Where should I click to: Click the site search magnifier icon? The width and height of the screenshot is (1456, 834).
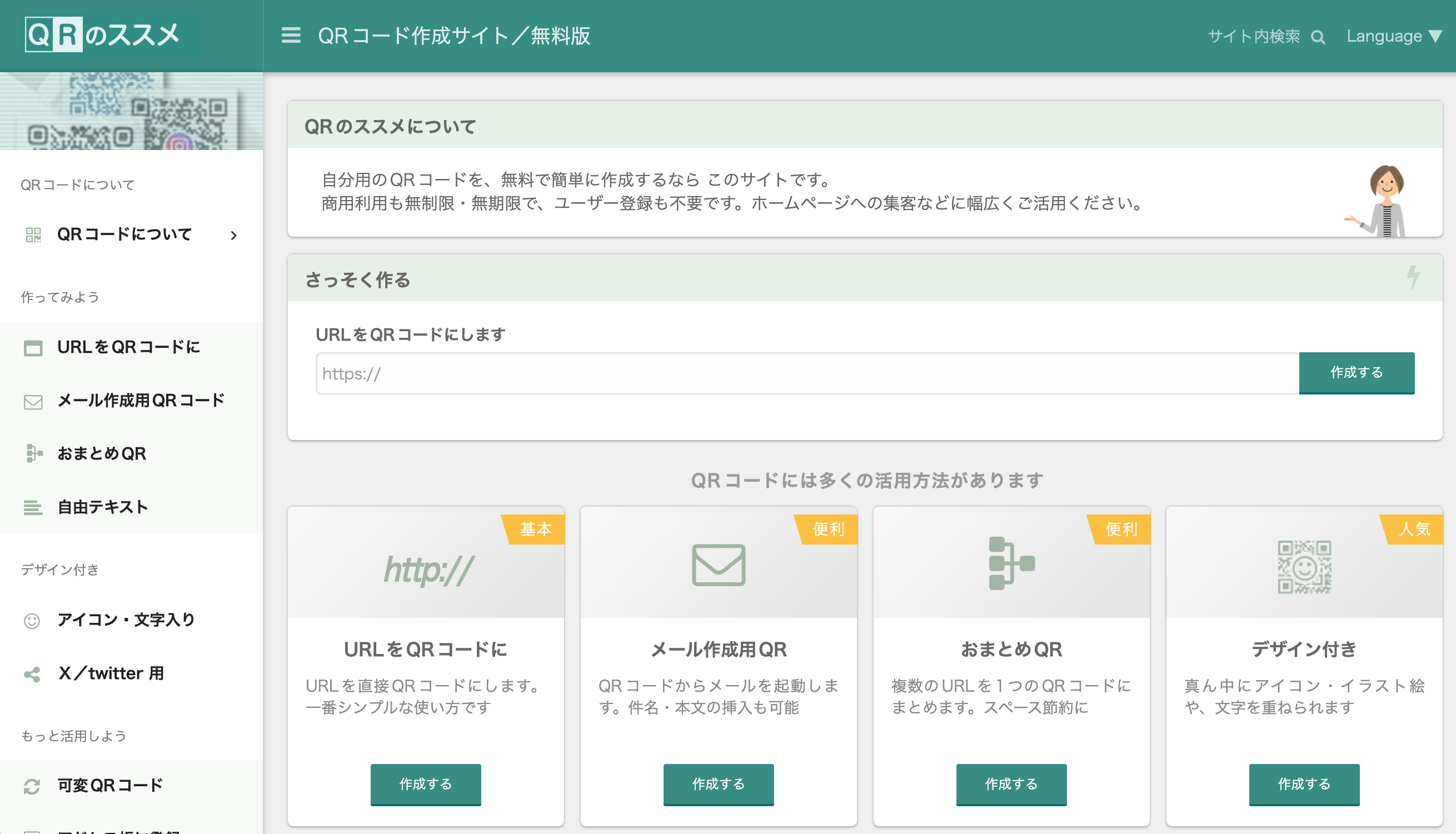tap(1319, 36)
